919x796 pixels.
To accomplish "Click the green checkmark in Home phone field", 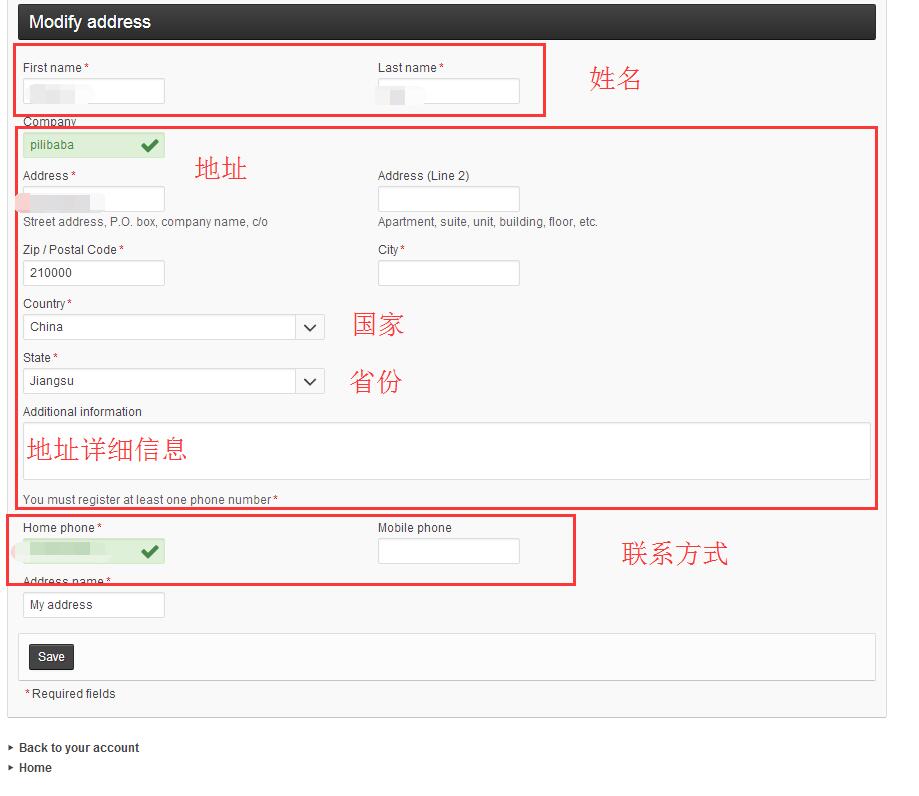I will tap(150, 551).
